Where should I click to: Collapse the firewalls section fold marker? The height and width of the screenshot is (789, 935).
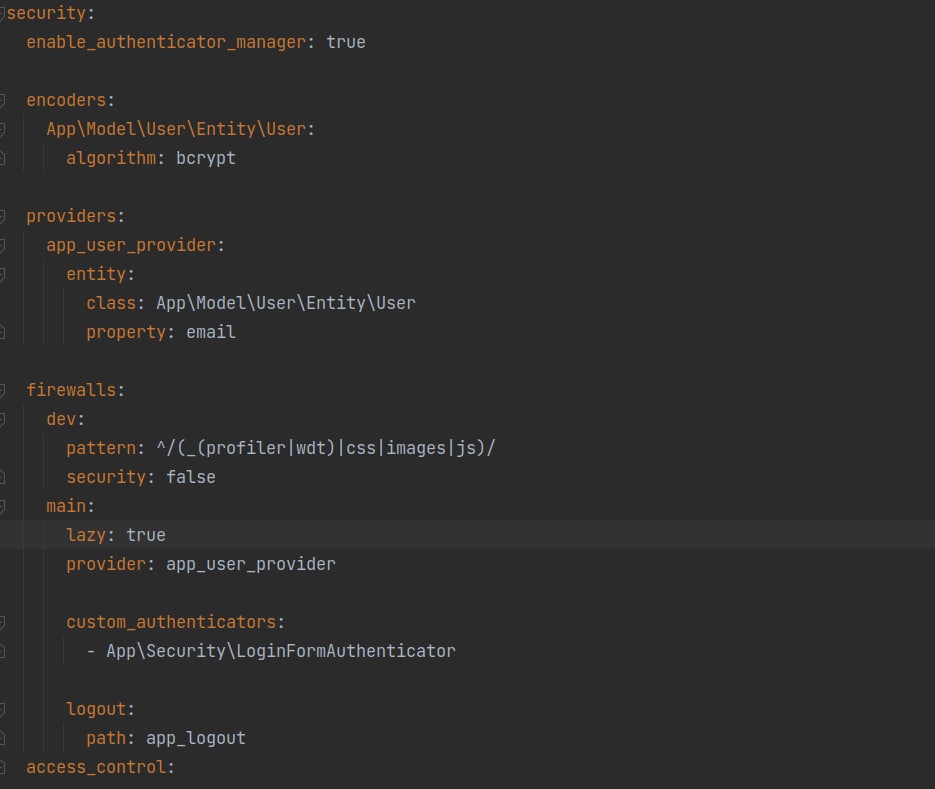tap(2, 390)
